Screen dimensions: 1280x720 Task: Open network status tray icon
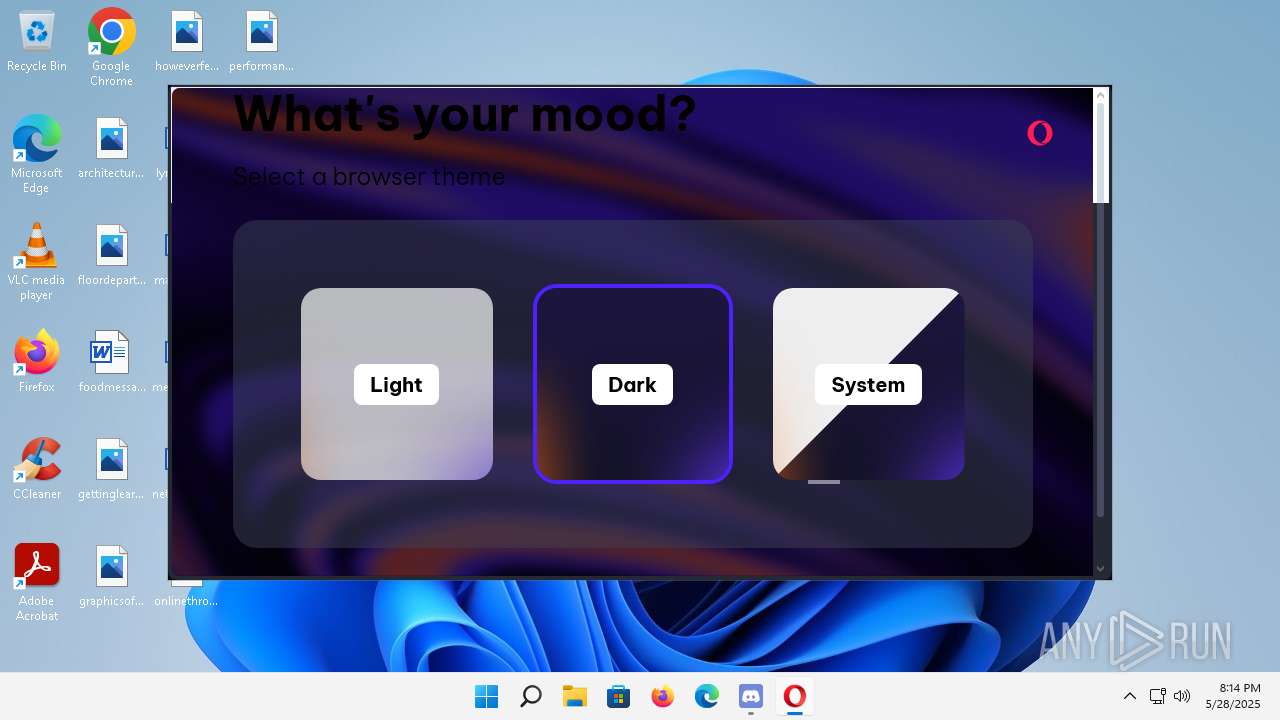pyautogui.click(x=1157, y=696)
